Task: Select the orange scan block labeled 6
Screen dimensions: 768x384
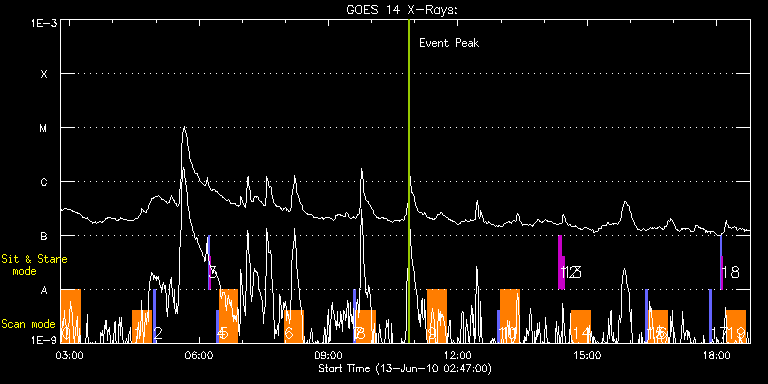Action: click(294, 326)
